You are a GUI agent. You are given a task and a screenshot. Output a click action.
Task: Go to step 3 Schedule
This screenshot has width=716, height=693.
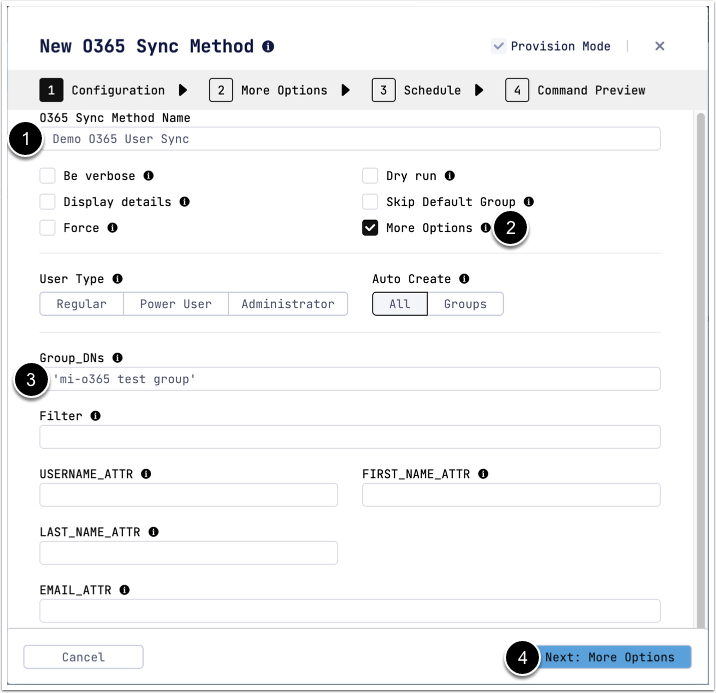[x=416, y=90]
